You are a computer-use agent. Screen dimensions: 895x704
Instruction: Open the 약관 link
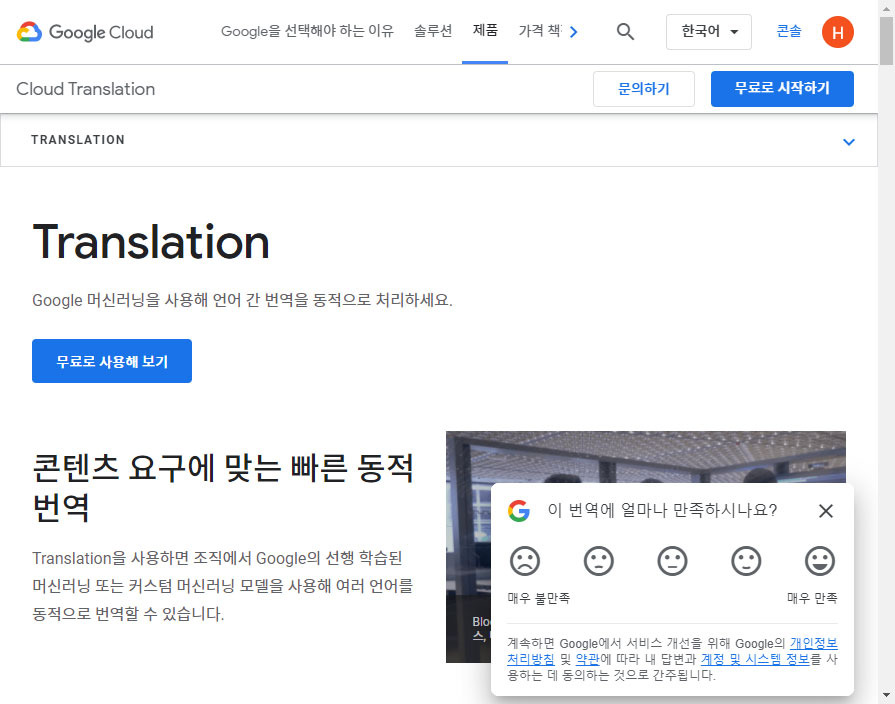pos(587,659)
